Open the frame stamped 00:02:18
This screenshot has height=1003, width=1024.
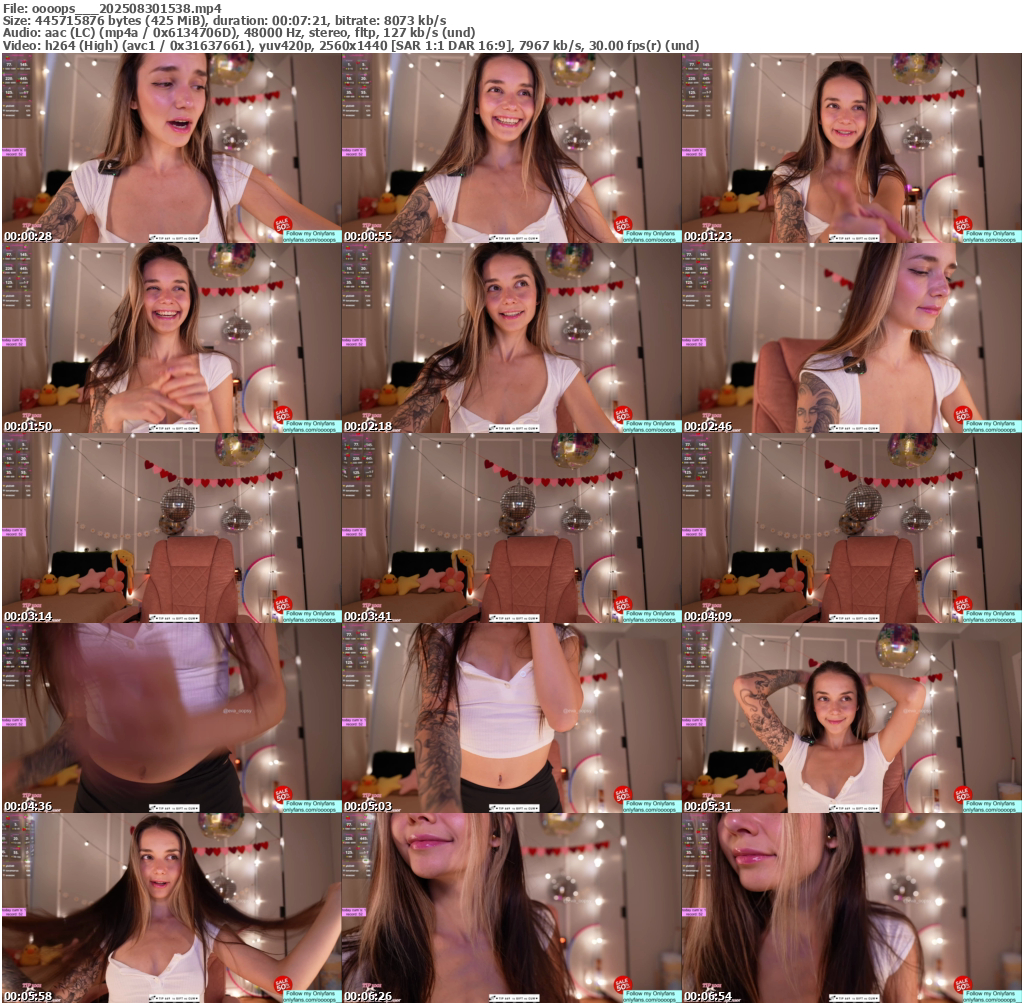[511, 337]
